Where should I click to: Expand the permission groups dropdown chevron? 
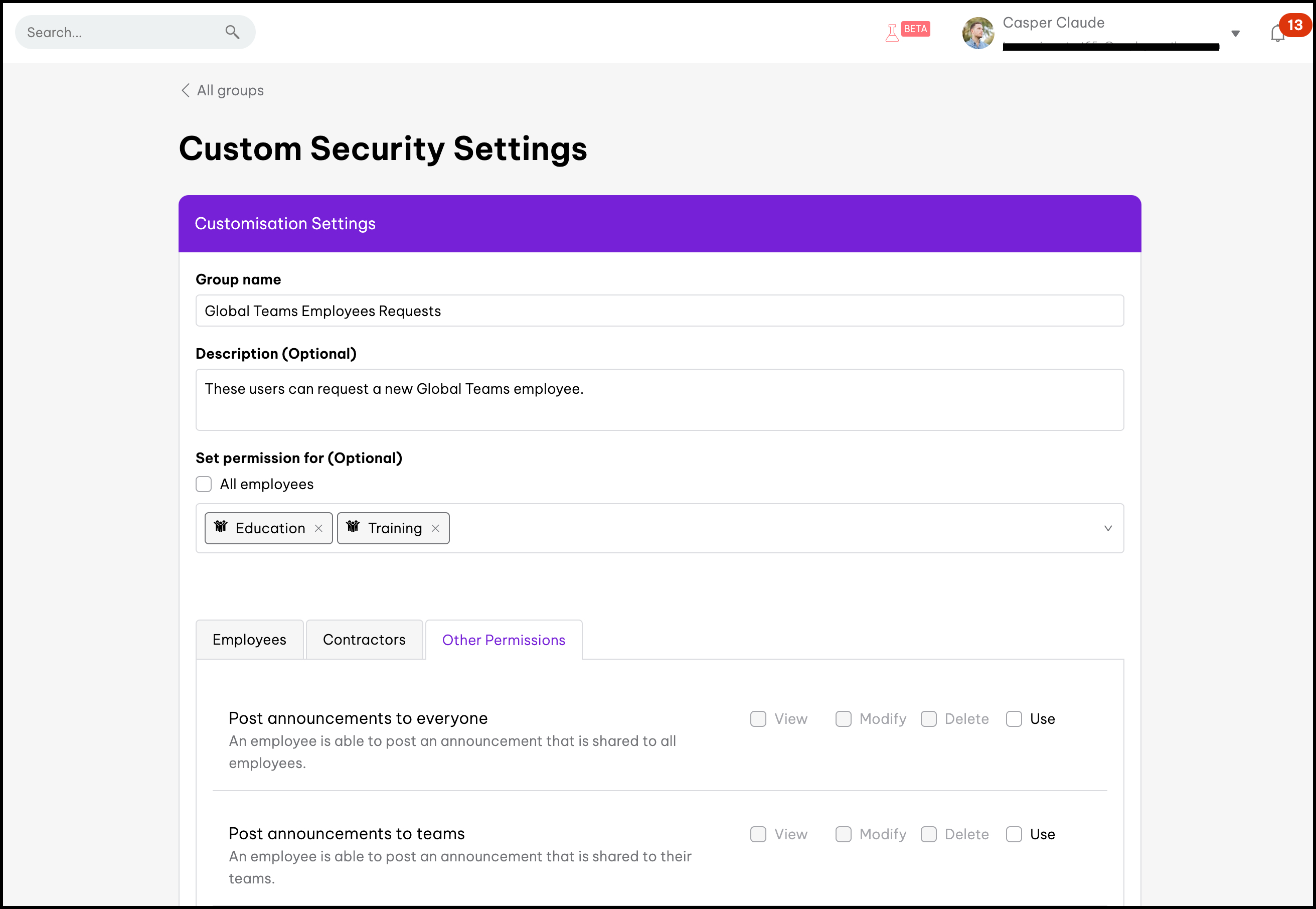point(1107,528)
